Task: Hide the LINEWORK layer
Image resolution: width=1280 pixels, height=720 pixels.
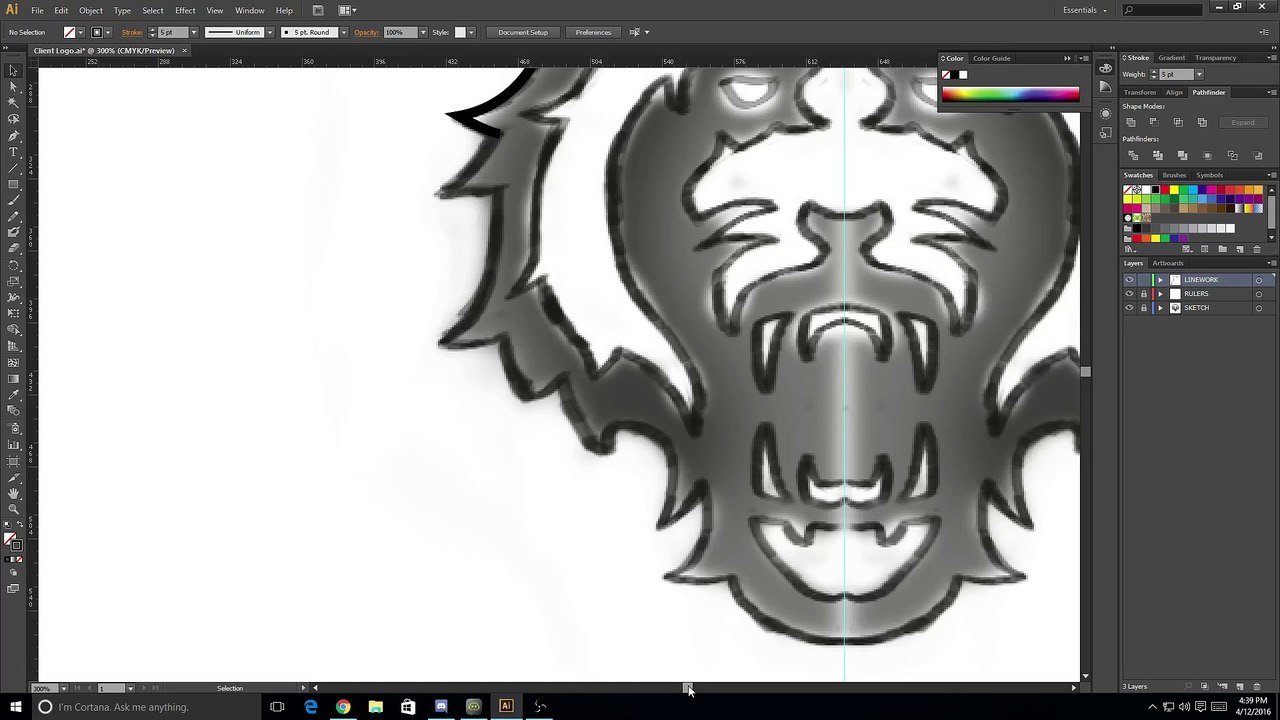Action: point(1130,280)
